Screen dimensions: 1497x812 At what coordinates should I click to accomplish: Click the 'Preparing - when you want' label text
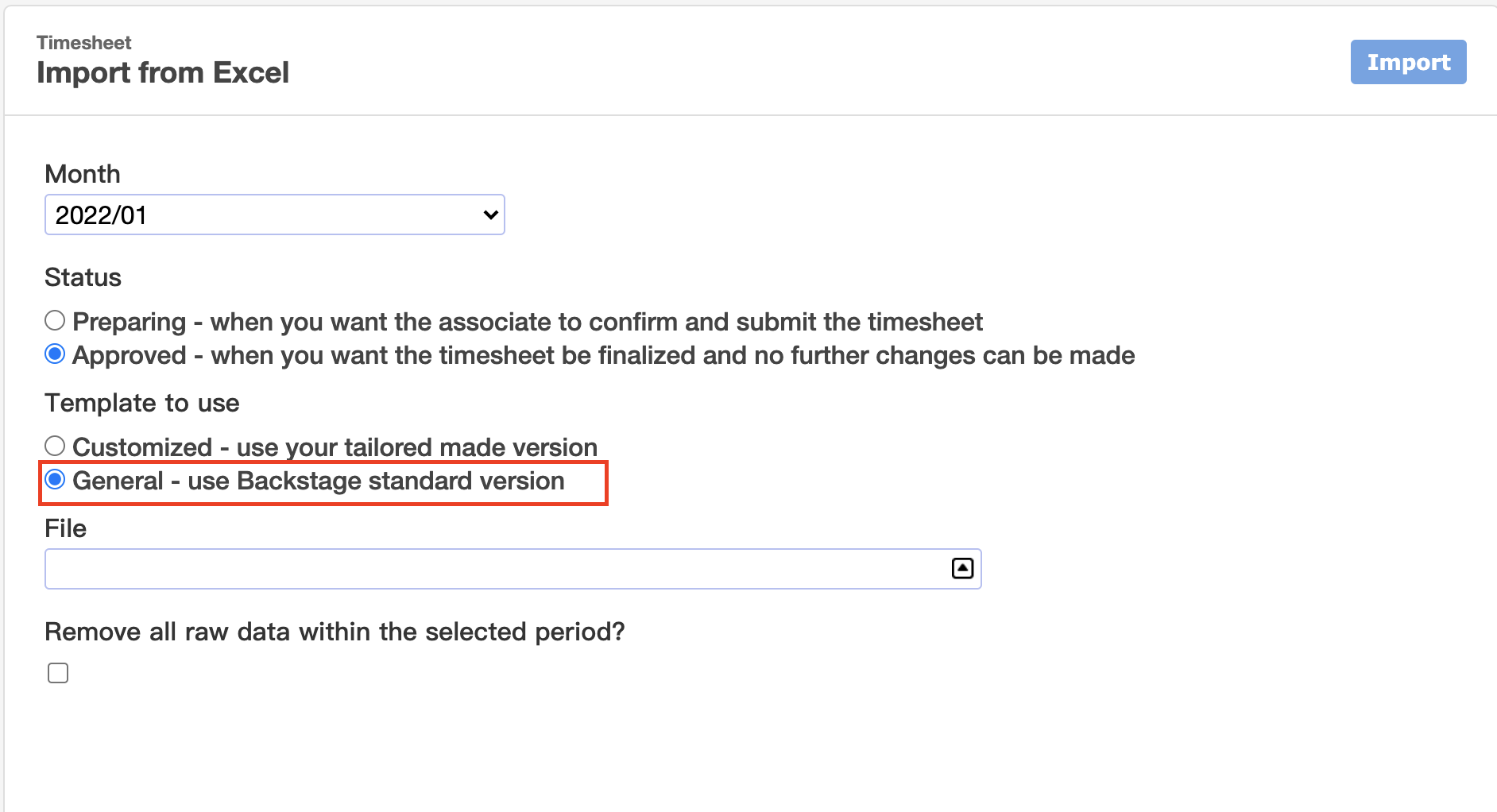[x=528, y=322]
